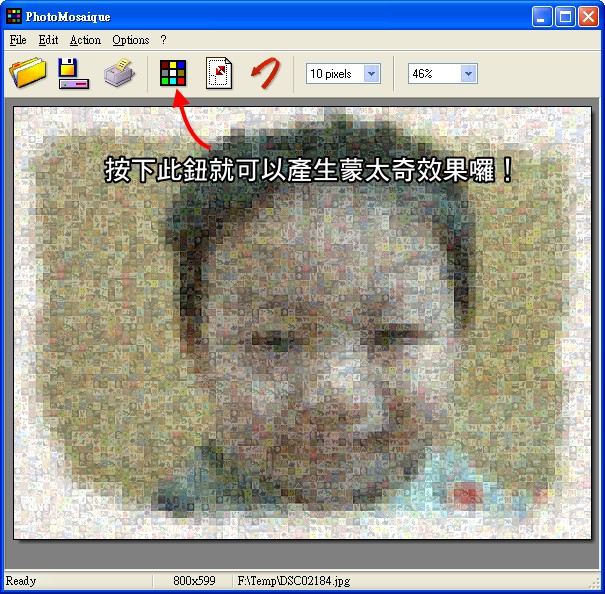605x594 pixels.
Task: Click the PhotoMosaique title bar app icon
Action: point(14,16)
